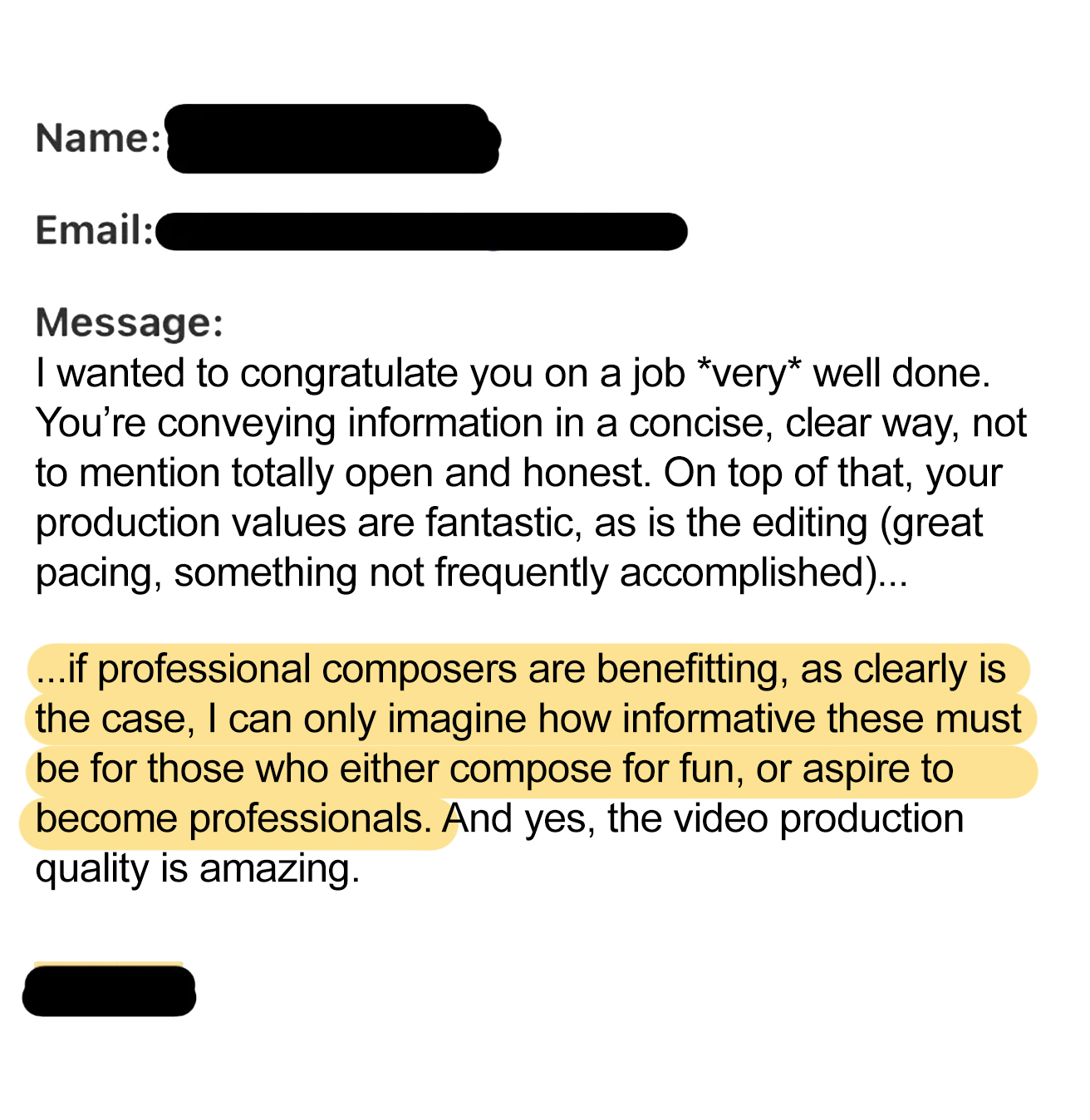Click the highlighted phrase "professional composers"
This screenshot has width=1090, height=1120.
(307, 670)
